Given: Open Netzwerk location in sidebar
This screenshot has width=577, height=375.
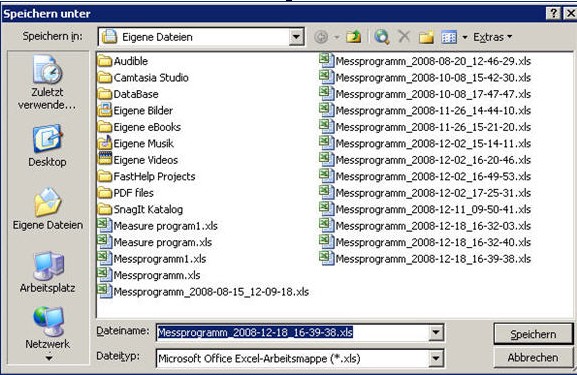Looking at the screenshot, I should coord(47,329).
